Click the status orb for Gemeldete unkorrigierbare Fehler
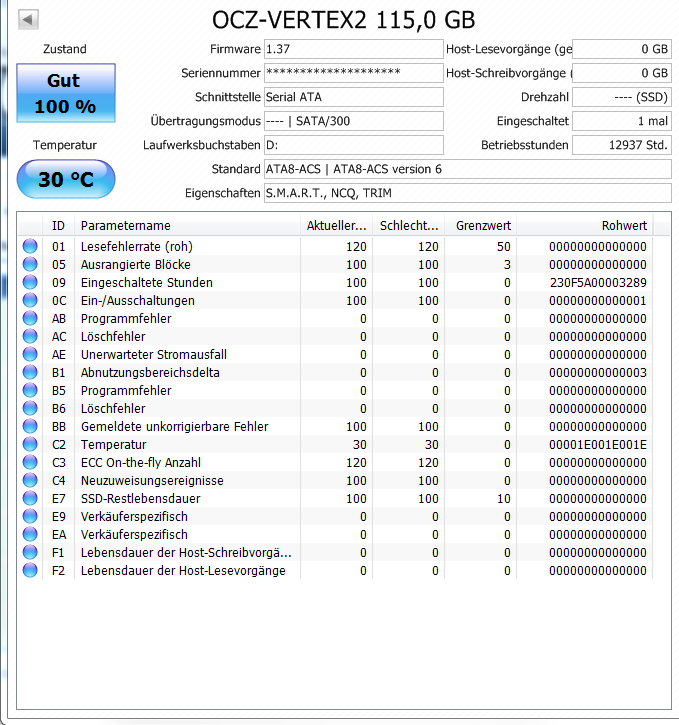The height and width of the screenshot is (725, 679). pyautogui.click(x=30, y=426)
